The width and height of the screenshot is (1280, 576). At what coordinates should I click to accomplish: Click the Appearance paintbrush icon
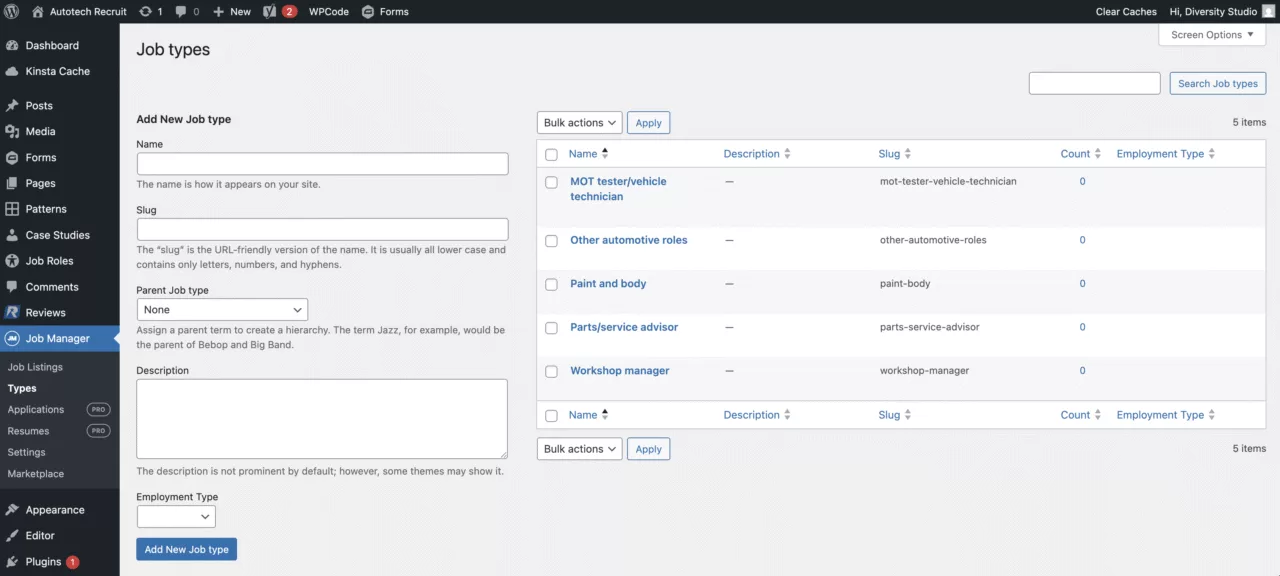coord(12,510)
